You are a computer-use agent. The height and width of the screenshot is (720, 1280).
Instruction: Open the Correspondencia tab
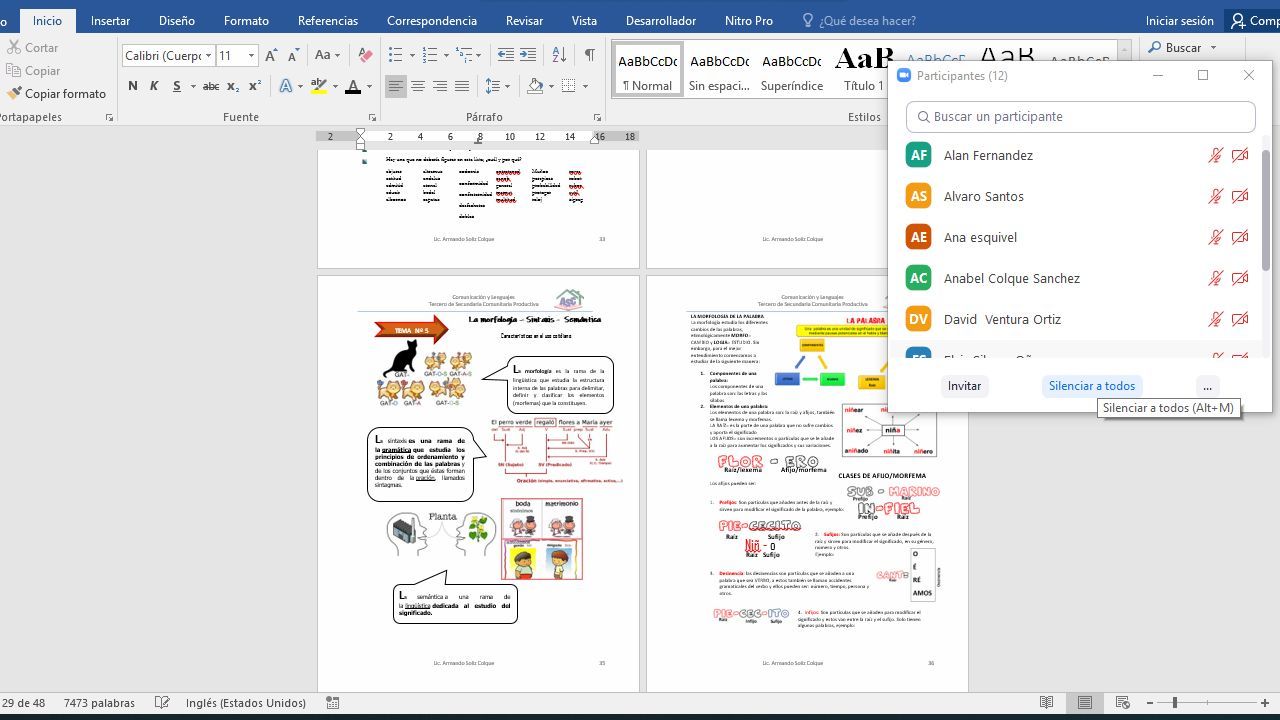click(432, 20)
